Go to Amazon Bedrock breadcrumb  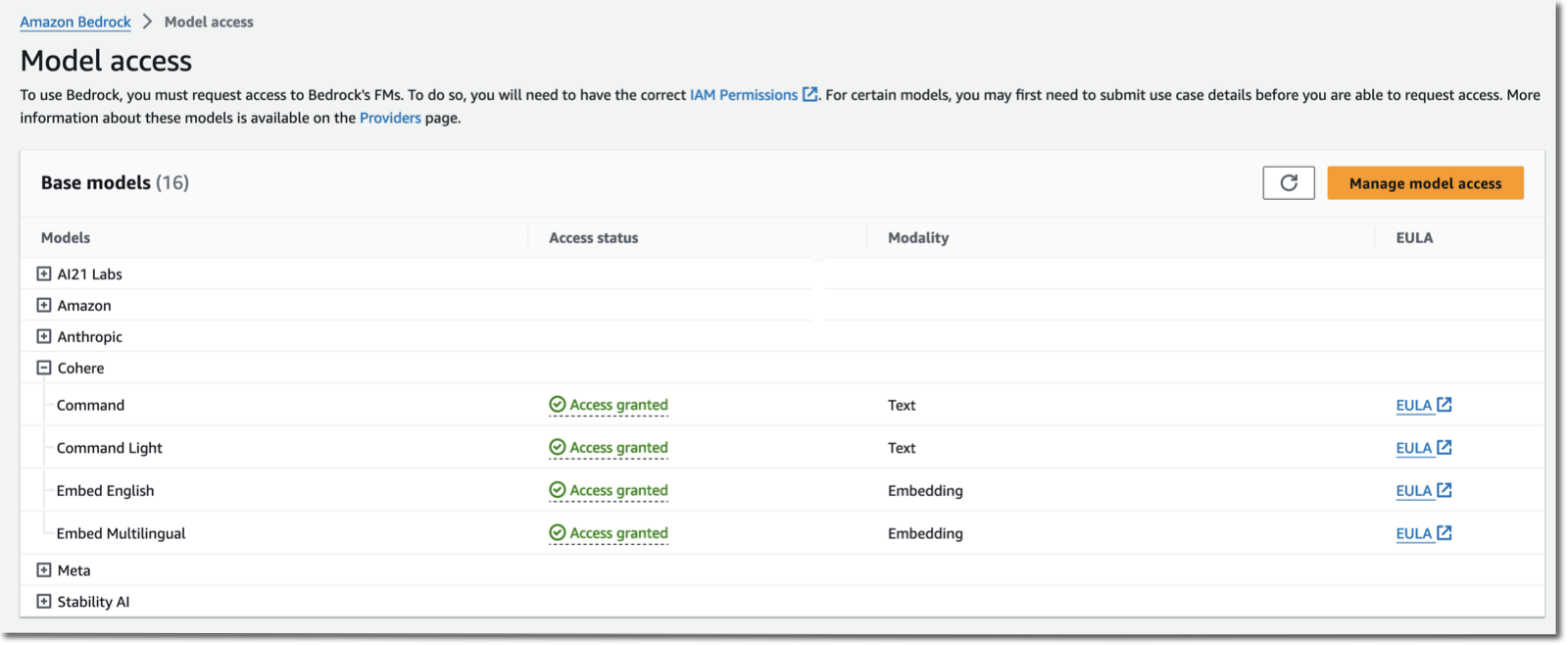click(75, 22)
